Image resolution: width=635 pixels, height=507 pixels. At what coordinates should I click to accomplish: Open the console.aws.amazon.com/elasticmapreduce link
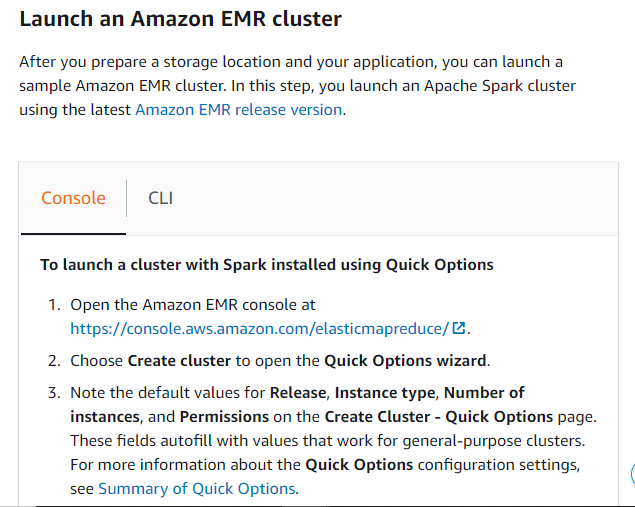pos(260,328)
